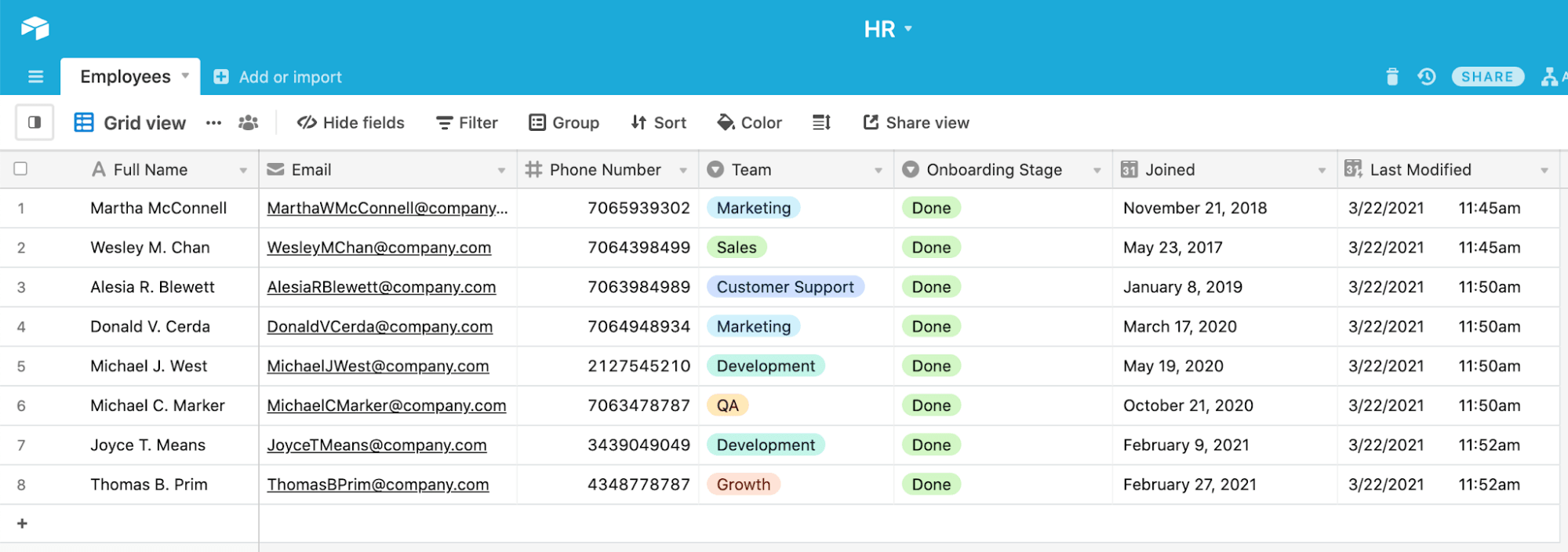Select the Employees table tab
This screenshot has width=1568, height=552.
tap(126, 77)
